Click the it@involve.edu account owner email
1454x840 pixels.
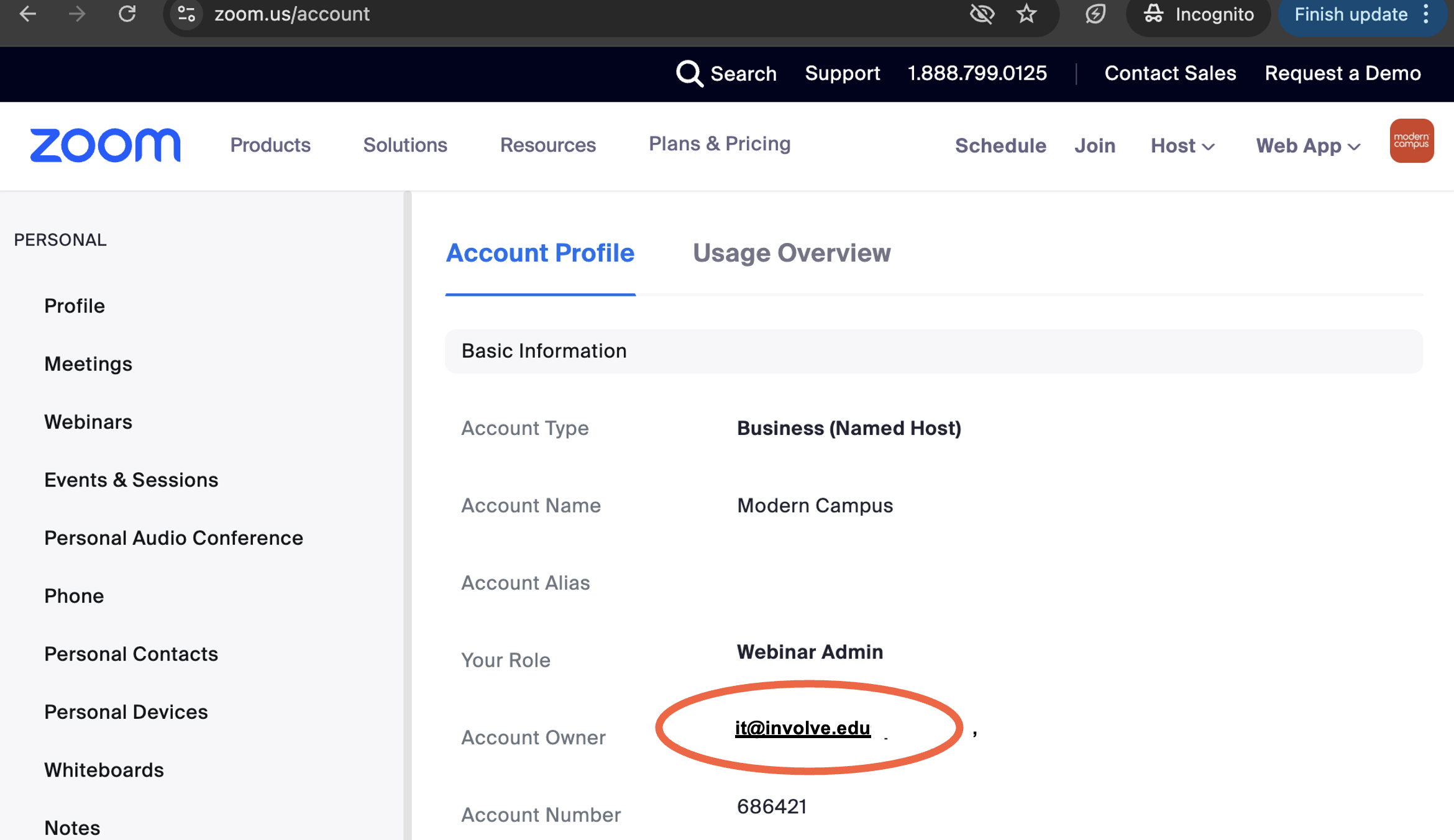(x=803, y=728)
